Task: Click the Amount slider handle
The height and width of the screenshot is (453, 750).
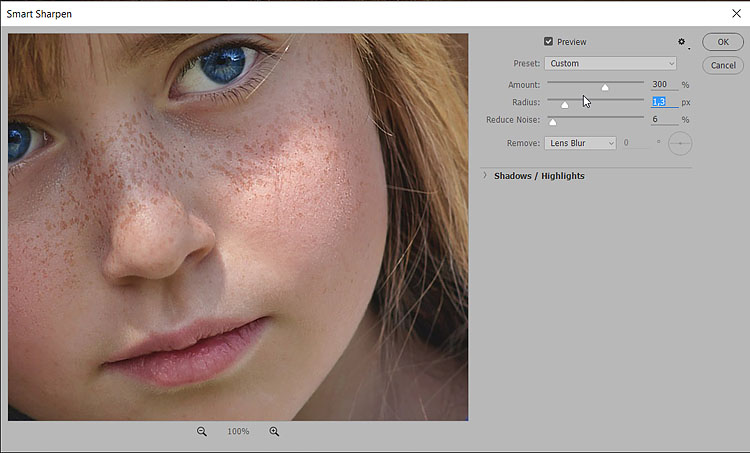Action: (605, 87)
